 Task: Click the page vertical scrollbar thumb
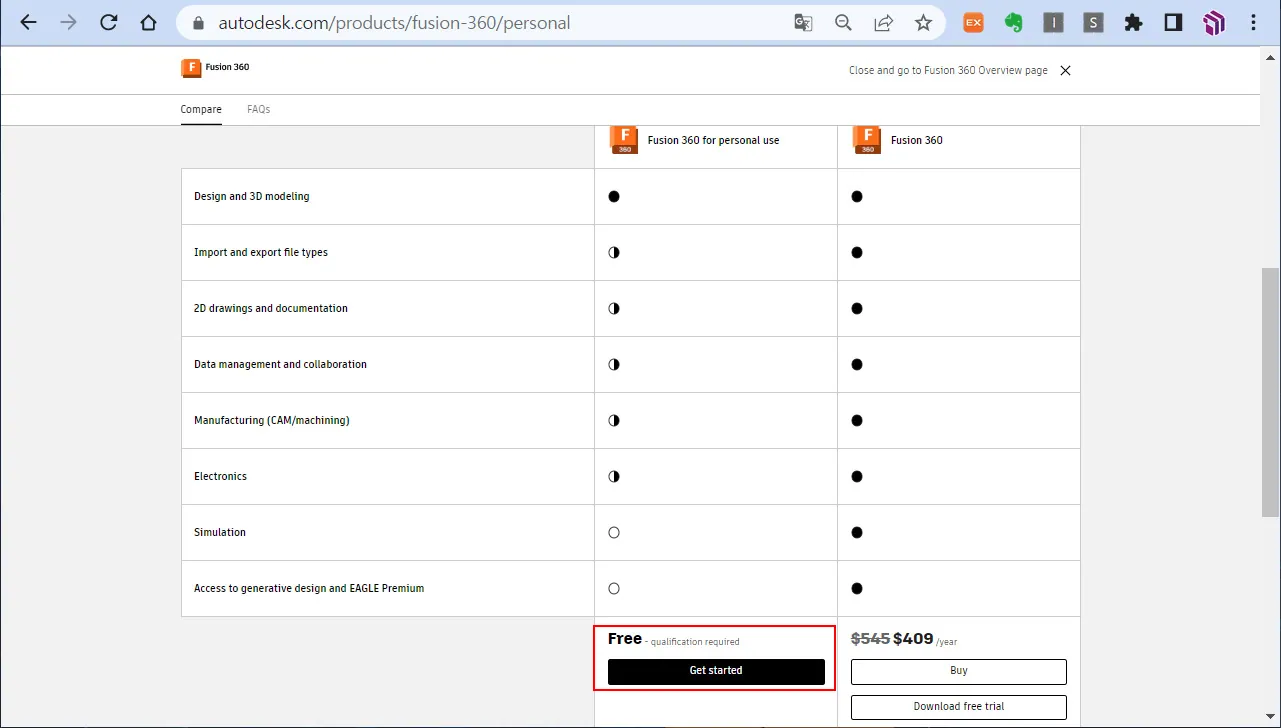pos(1270,392)
